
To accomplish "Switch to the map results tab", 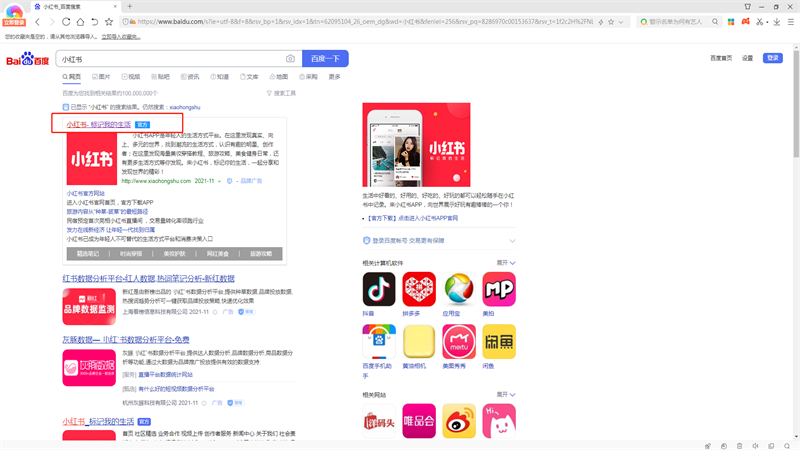I will (x=279, y=77).
